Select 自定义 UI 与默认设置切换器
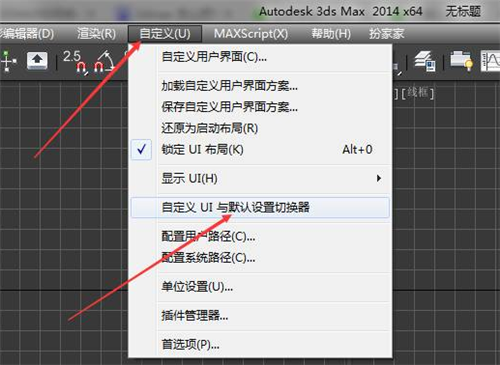 260,207
